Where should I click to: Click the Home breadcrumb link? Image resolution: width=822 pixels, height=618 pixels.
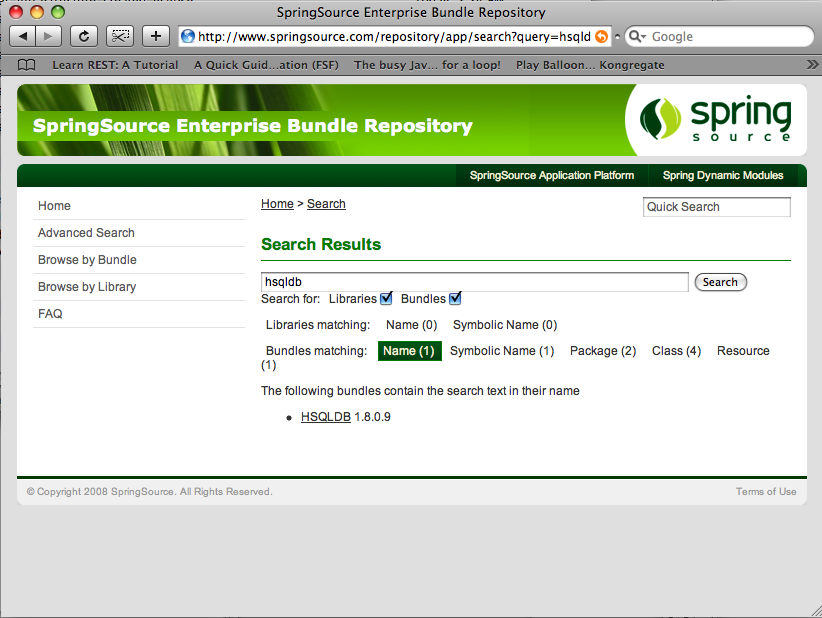pos(277,204)
